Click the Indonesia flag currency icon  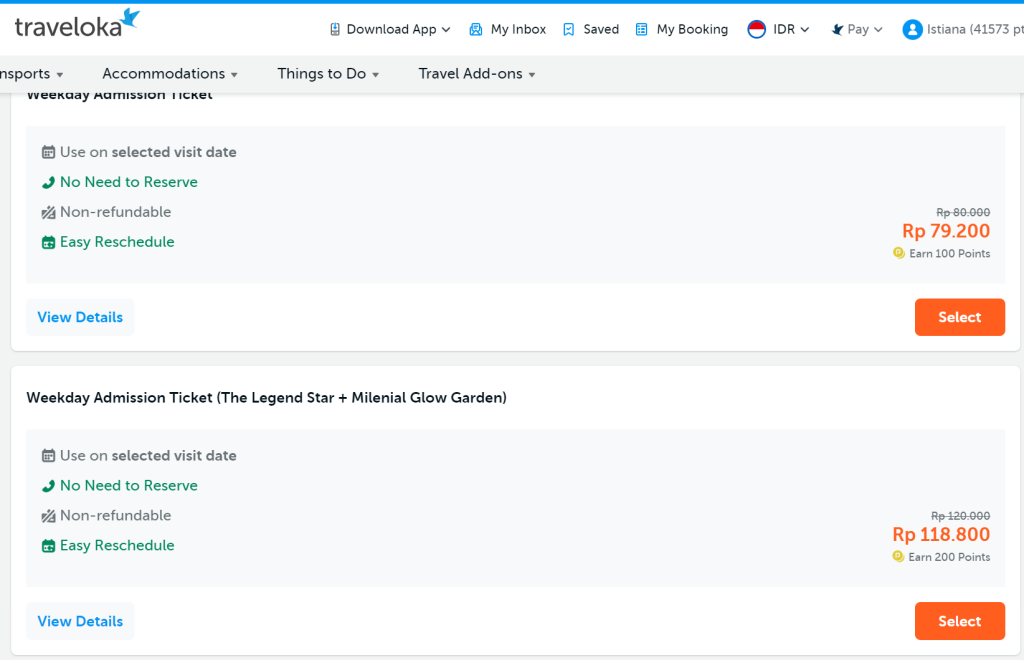point(757,29)
